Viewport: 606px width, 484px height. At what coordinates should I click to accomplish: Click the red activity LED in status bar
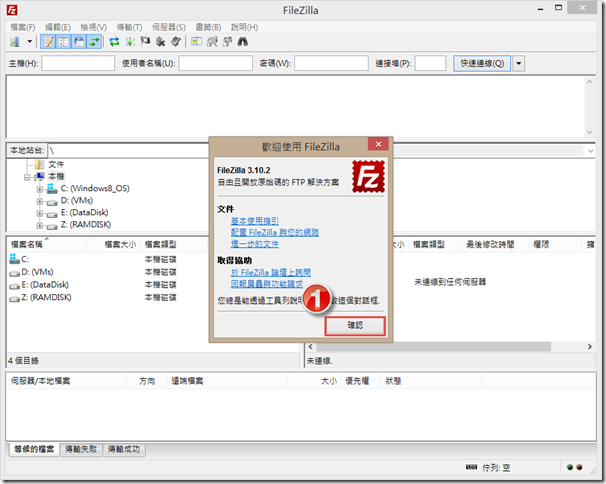click(x=579, y=467)
